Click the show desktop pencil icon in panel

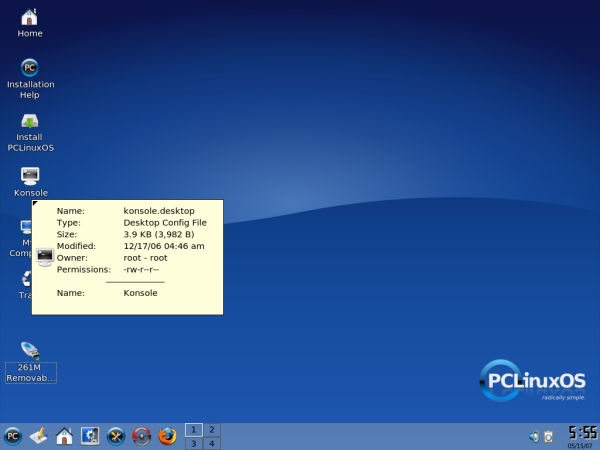39,436
